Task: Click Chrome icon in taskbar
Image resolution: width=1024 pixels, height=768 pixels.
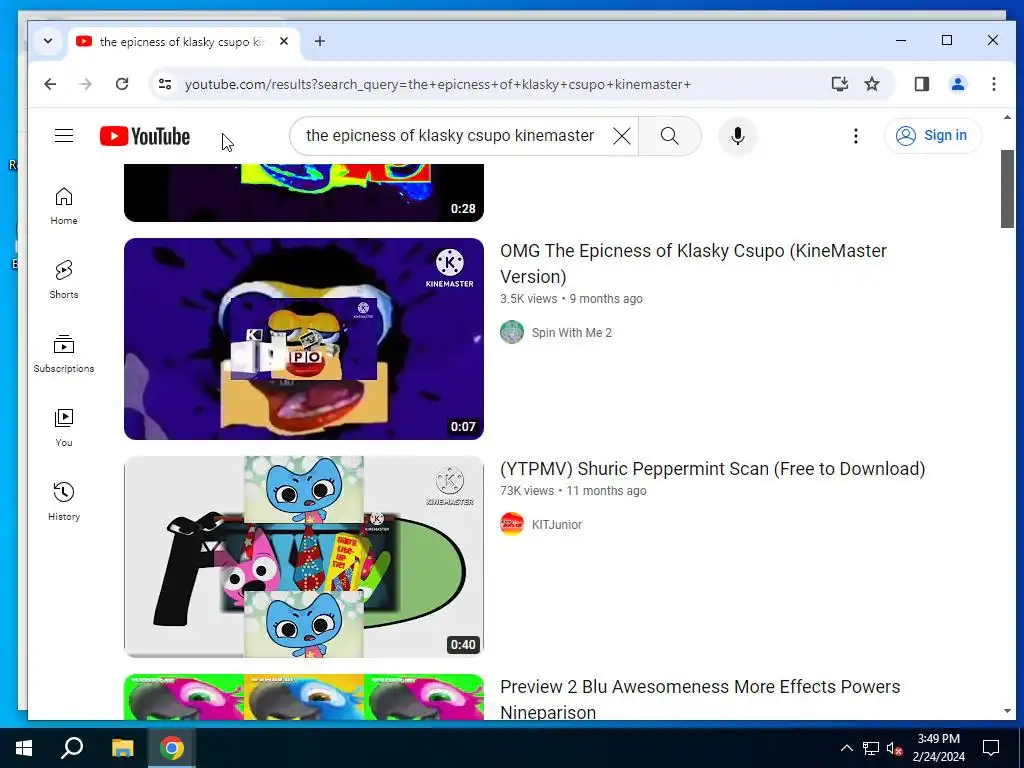Action: tap(172, 748)
